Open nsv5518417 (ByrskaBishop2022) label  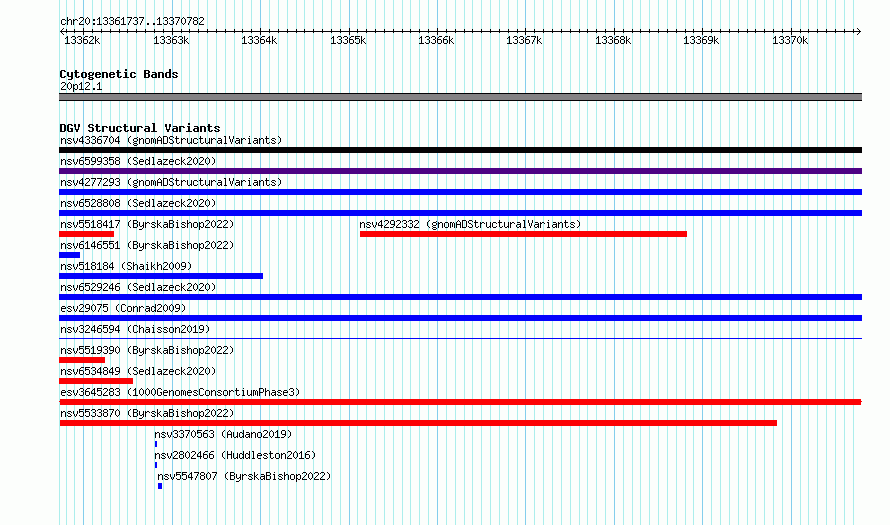147,224
